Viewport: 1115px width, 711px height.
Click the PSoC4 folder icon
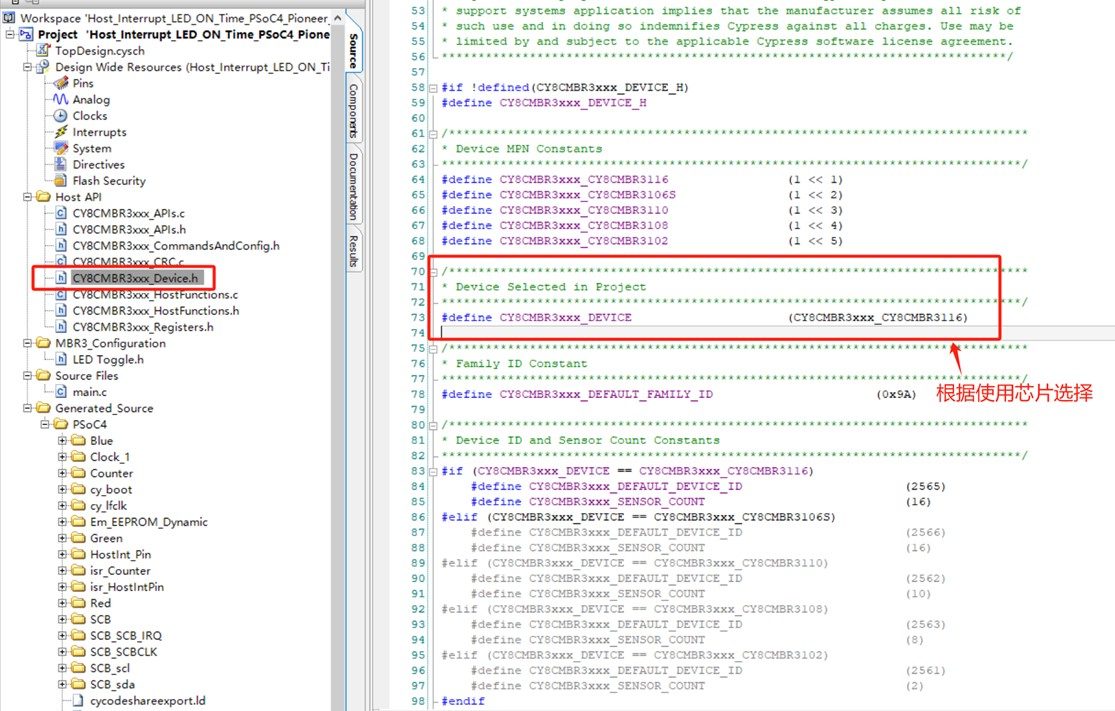[61, 424]
